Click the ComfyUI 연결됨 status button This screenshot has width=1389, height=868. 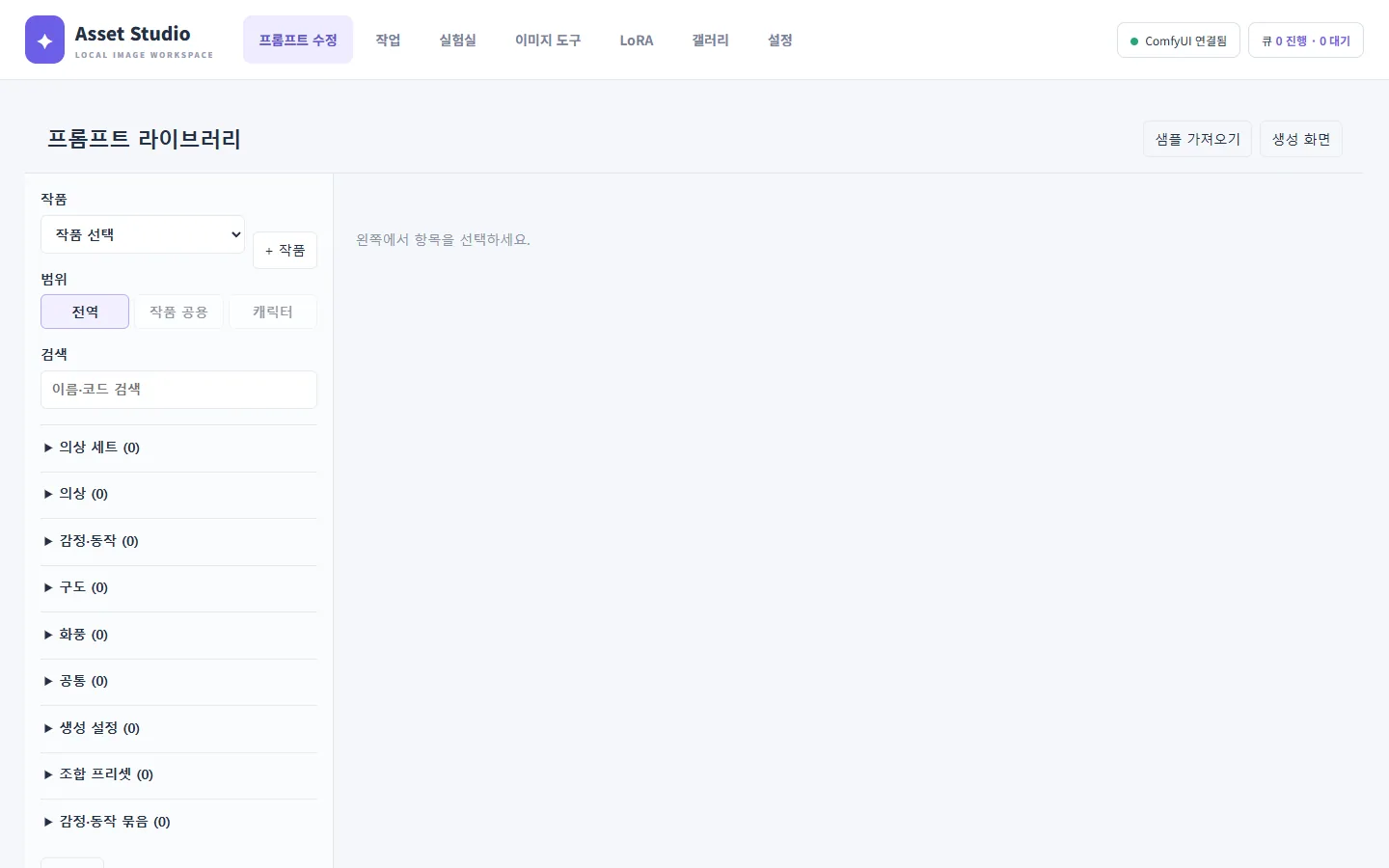tap(1178, 41)
